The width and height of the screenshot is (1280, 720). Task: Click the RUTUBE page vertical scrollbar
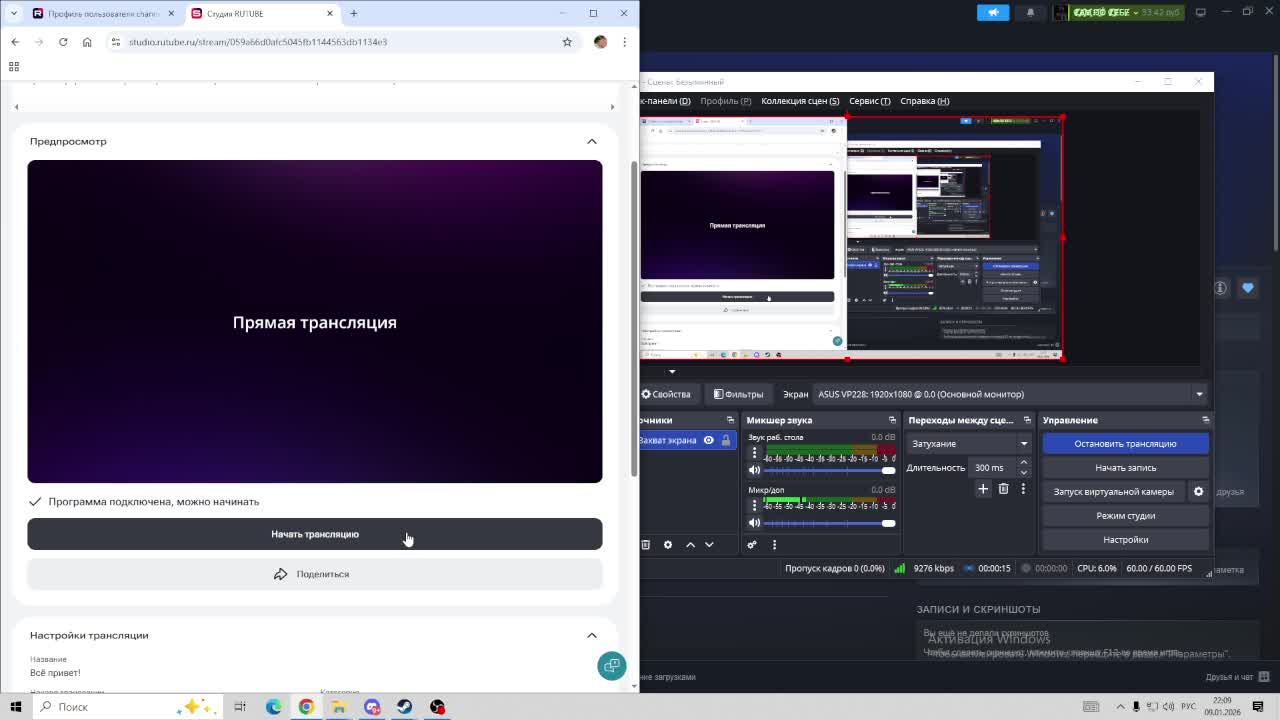coord(632,318)
